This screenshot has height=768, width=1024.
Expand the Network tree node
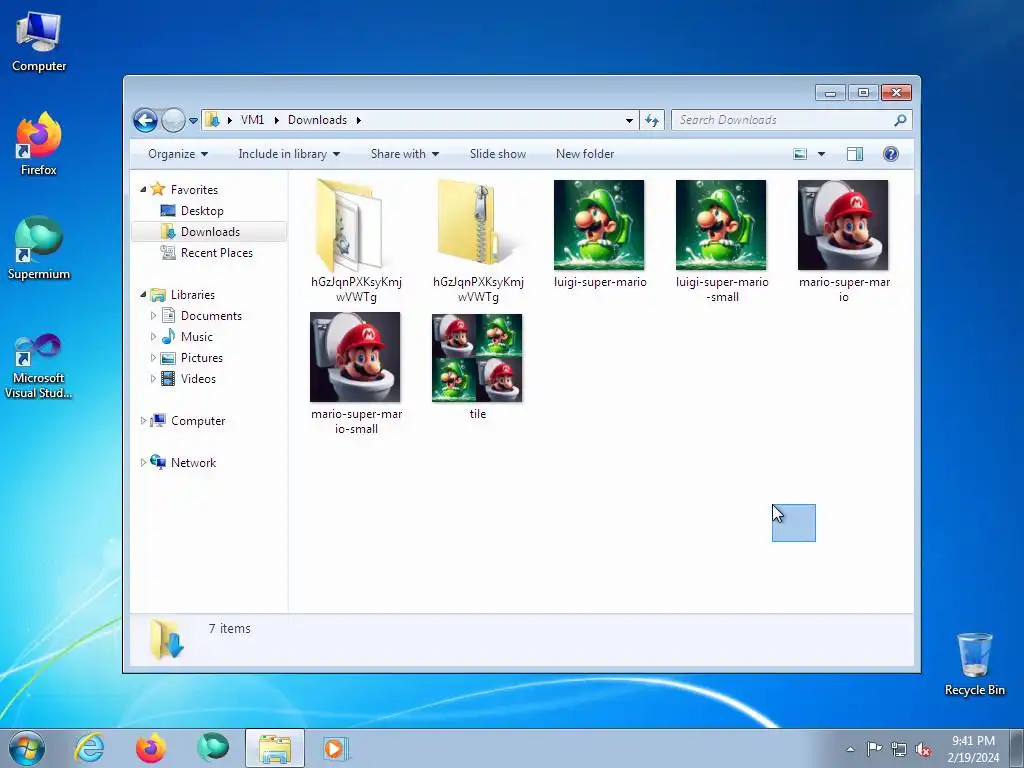[x=143, y=462]
